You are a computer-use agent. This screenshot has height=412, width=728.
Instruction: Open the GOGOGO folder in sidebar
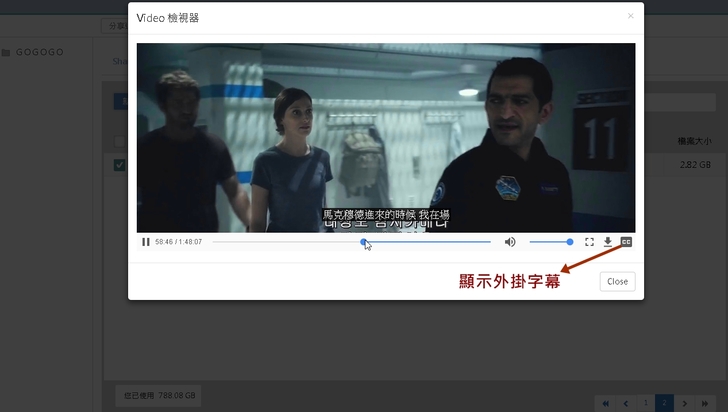pos(32,52)
